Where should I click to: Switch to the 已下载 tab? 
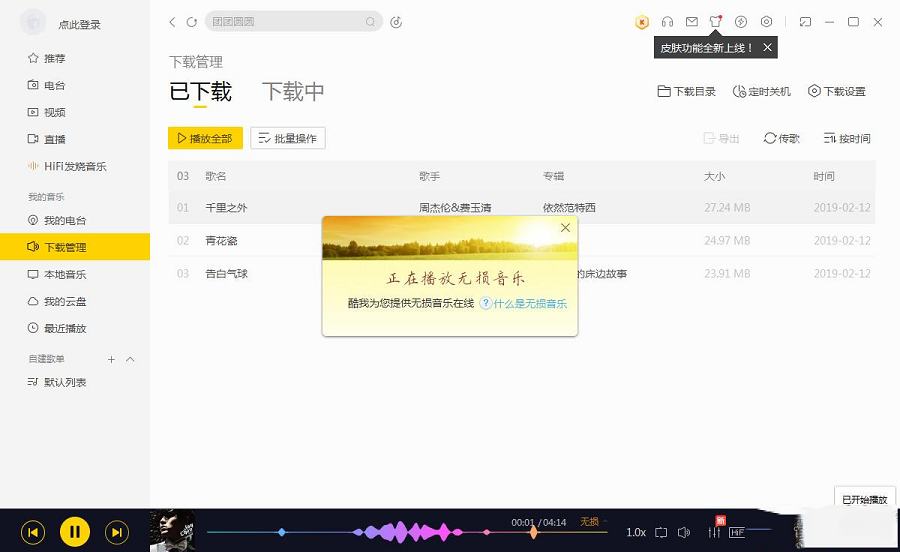(200, 92)
